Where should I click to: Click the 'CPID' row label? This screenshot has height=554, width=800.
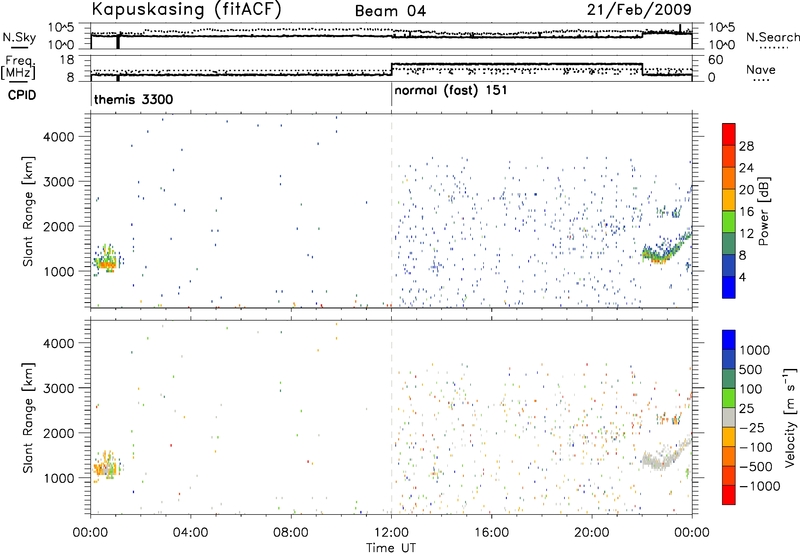pos(22,95)
